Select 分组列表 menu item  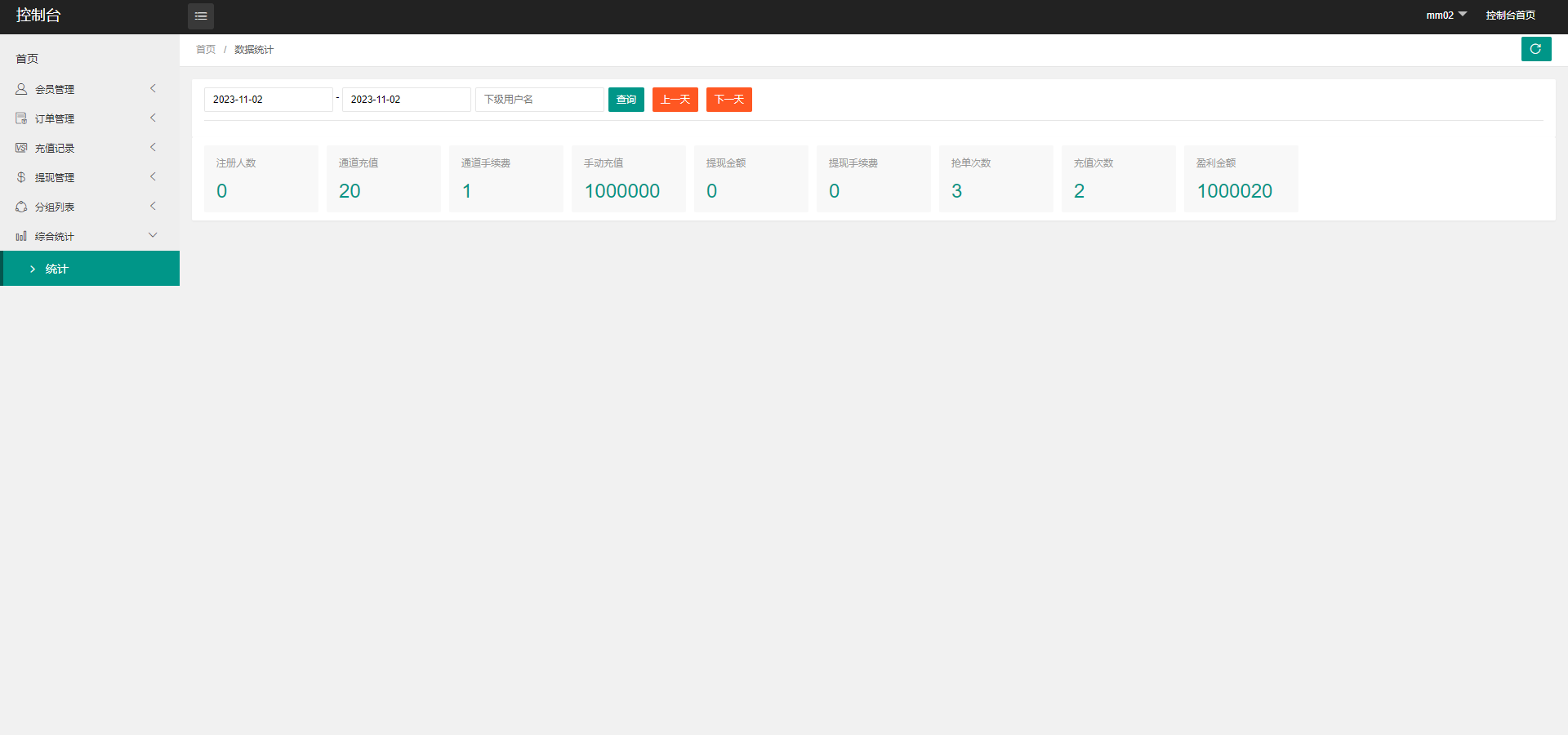click(90, 207)
